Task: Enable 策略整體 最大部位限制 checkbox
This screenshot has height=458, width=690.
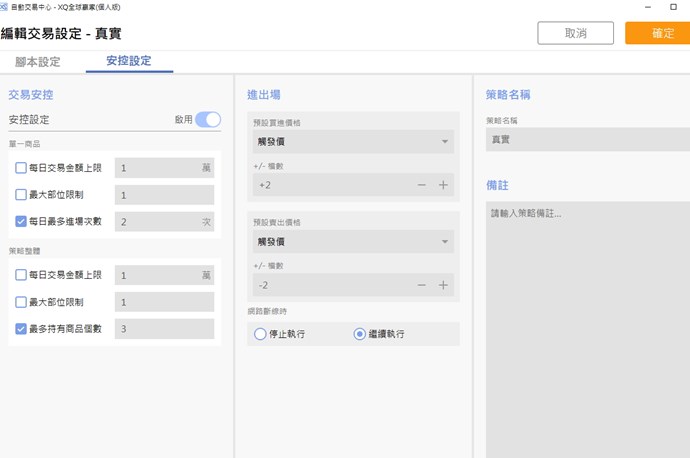Action: click(21, 302)
